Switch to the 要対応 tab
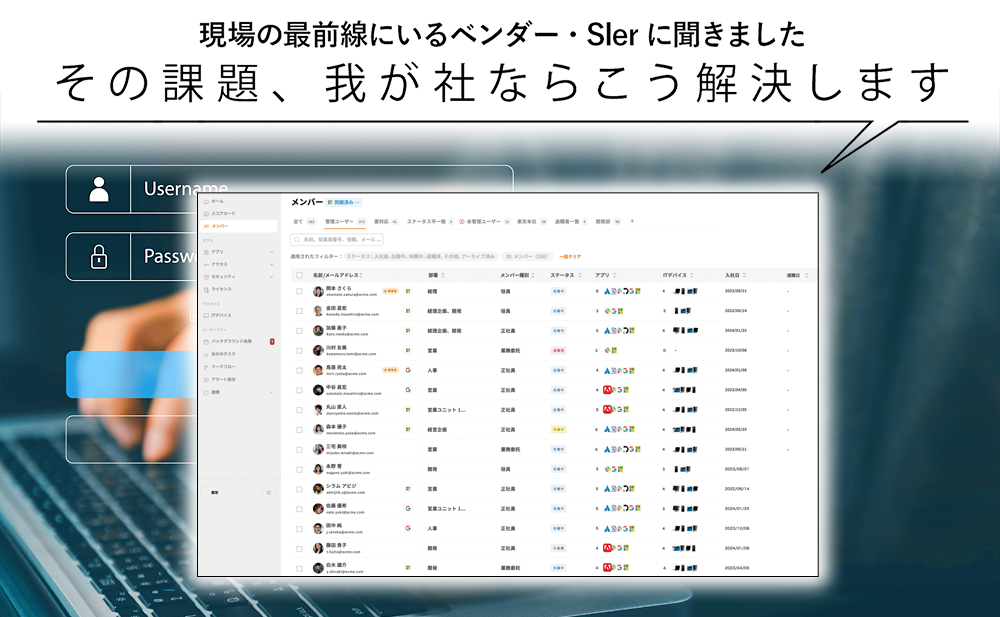This screenshot has width=1000, height=617. pyautogui.click(x=386, y=222)
